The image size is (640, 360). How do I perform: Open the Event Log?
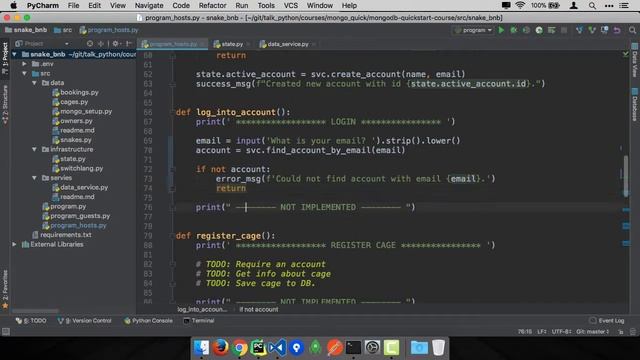[607, 321]
